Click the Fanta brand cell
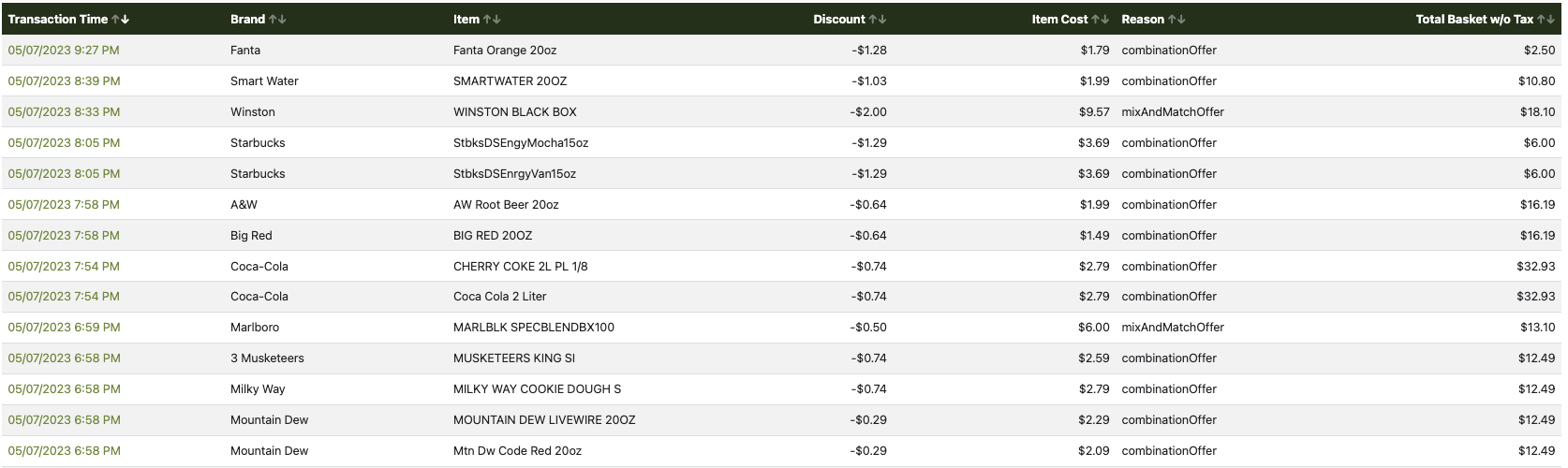 245,51
